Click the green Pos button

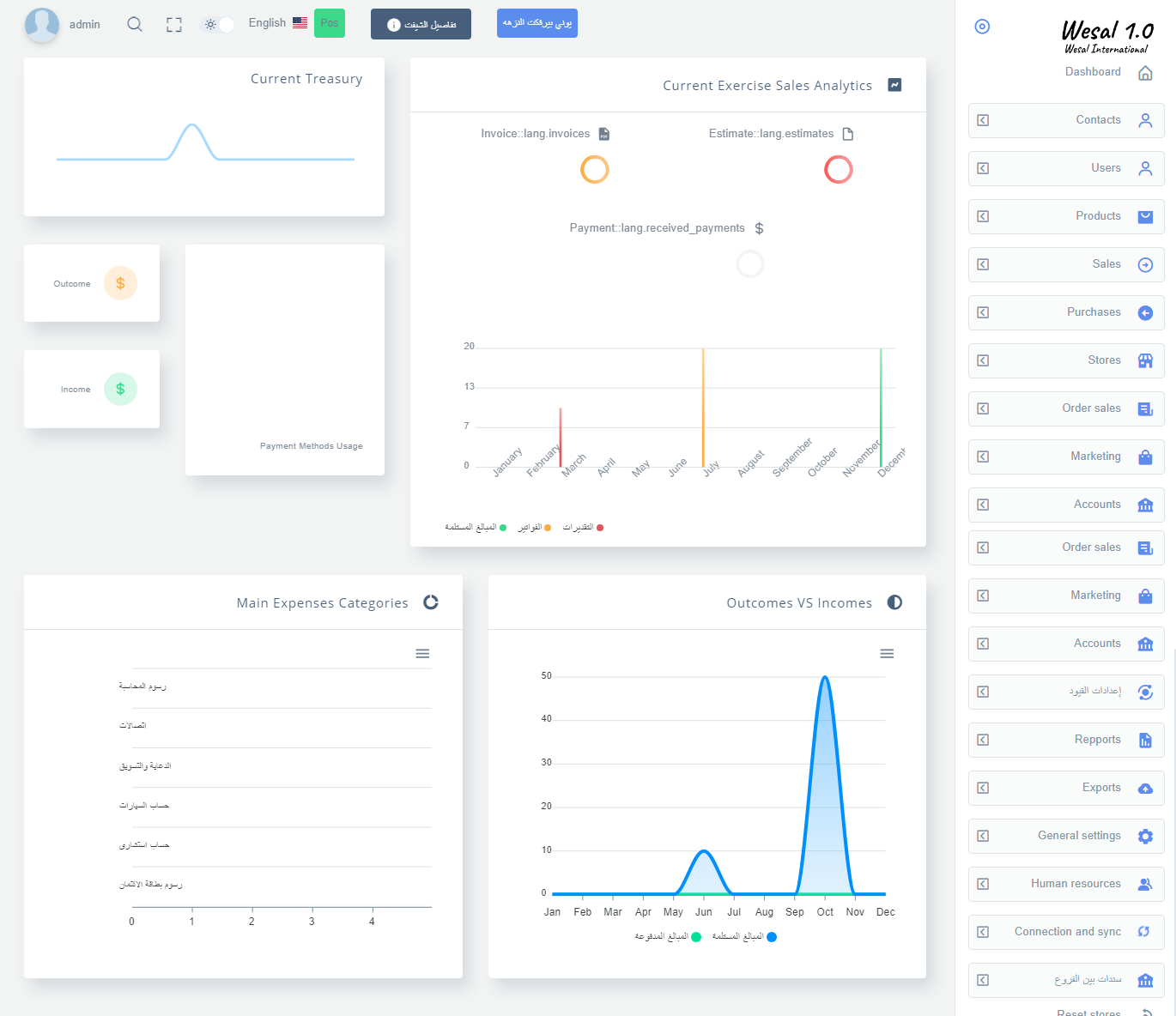point(330,23)
